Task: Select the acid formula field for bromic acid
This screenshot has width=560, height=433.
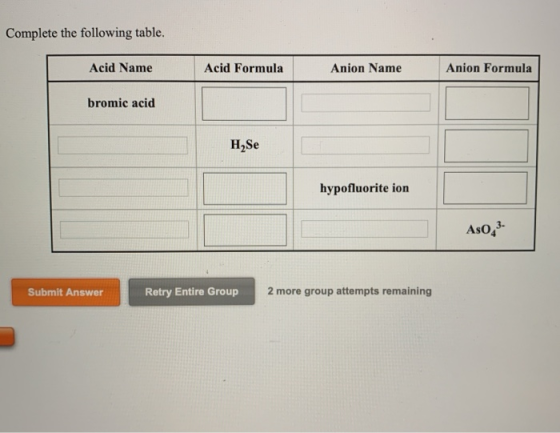Action: pyautogui.click(x=244, y=104)
